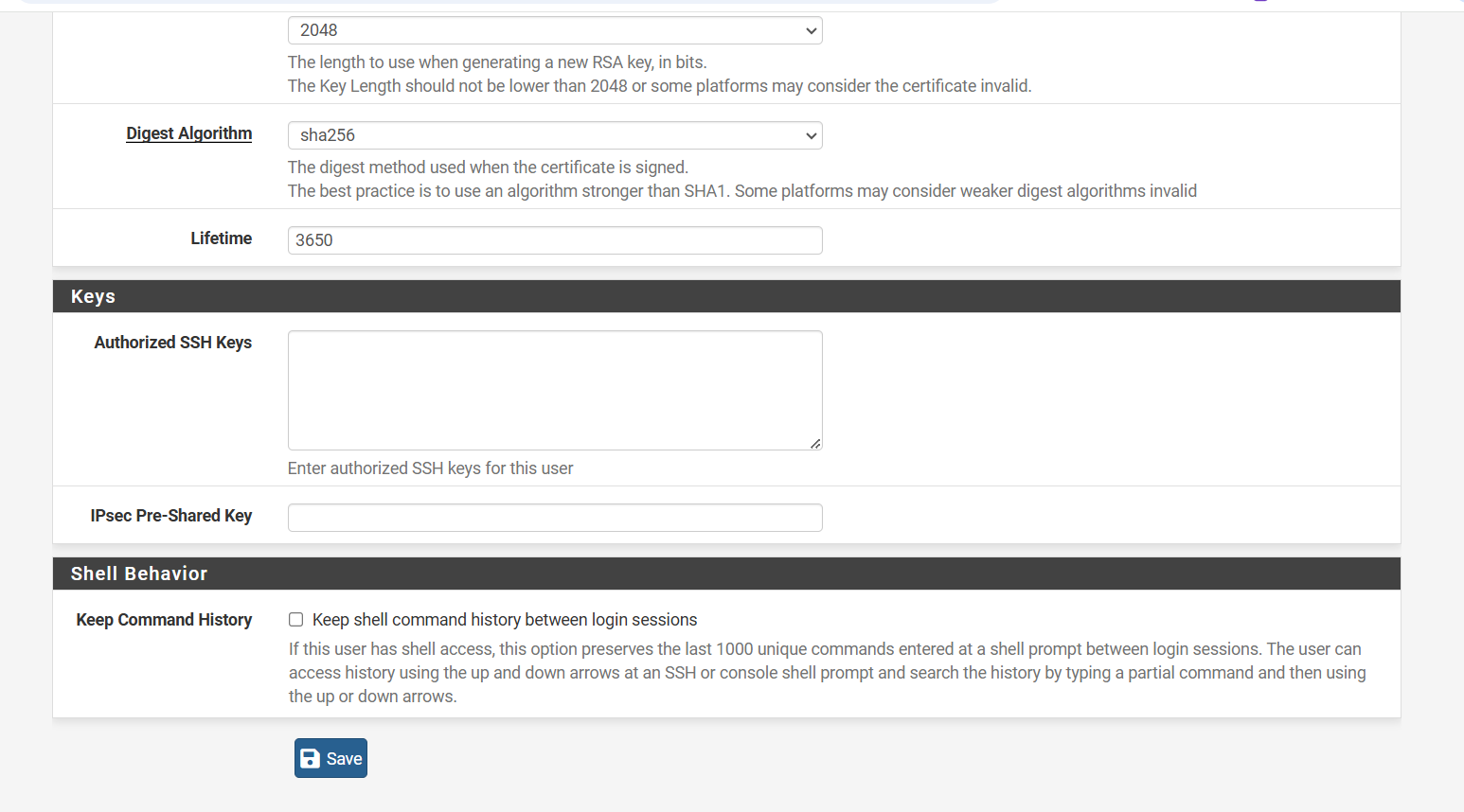Click the IPsec Pre-Shared Key label
The height and width of the screenshot is (812, 1464).
[x=170, y=516]
